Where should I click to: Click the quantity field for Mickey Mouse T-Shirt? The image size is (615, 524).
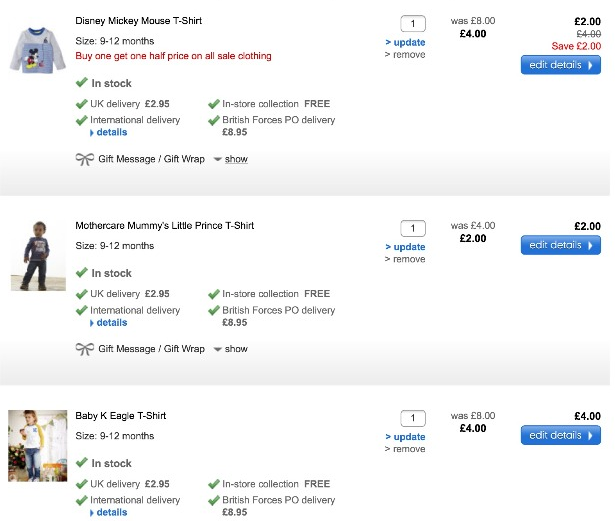412,24
